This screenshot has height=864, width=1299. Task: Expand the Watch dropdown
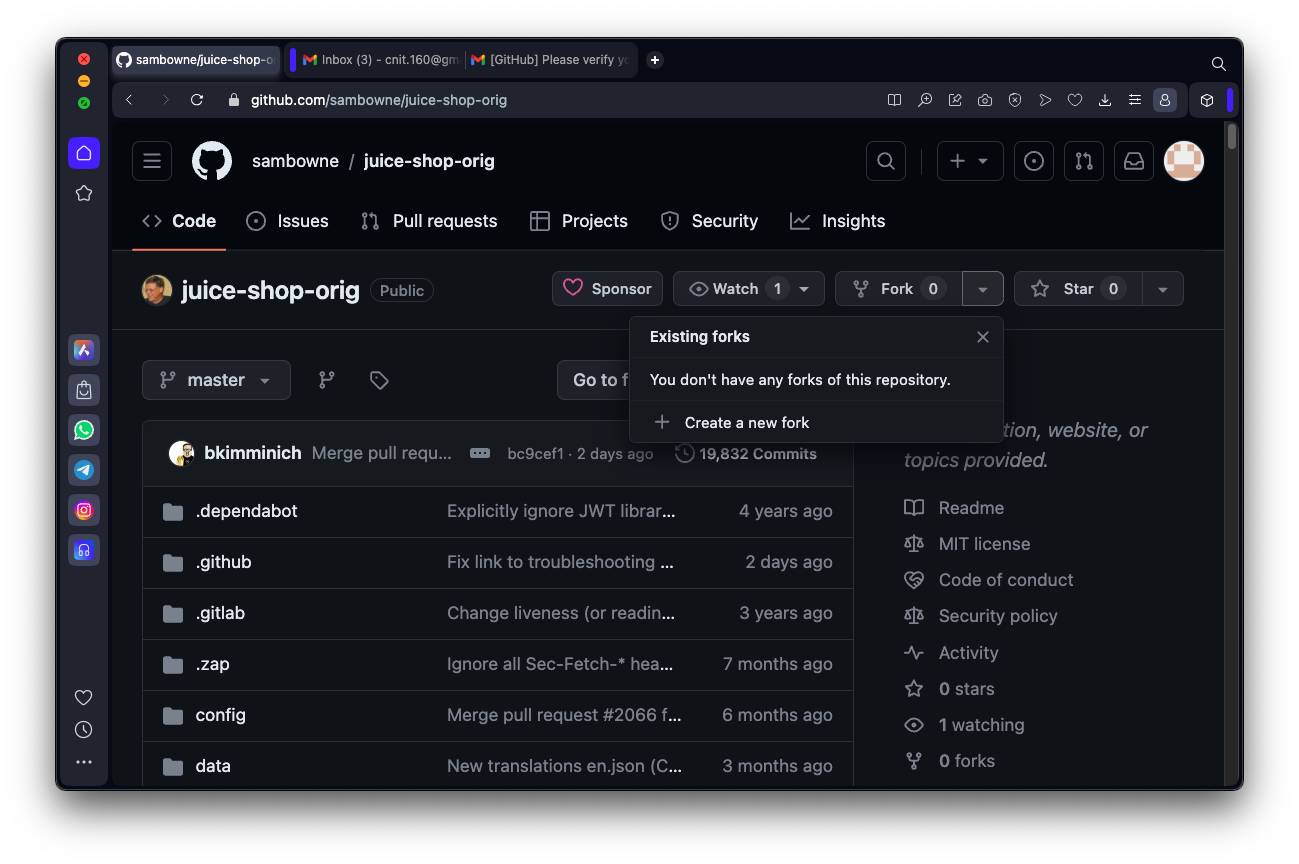point(749,289)
